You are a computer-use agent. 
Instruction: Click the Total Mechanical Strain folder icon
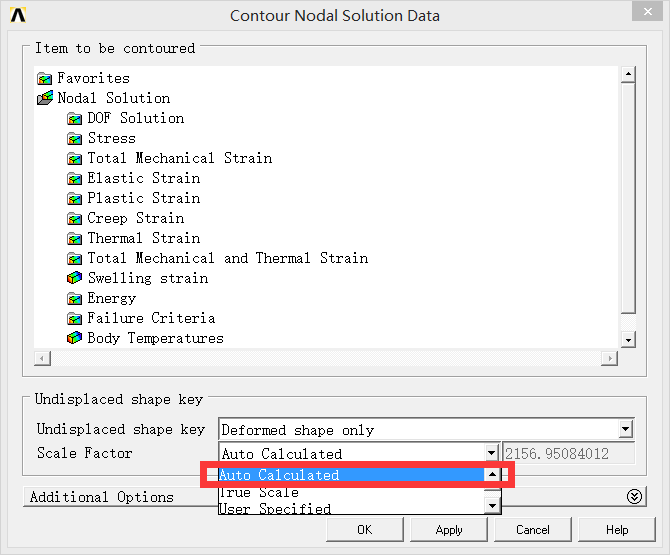click(74, 159)
